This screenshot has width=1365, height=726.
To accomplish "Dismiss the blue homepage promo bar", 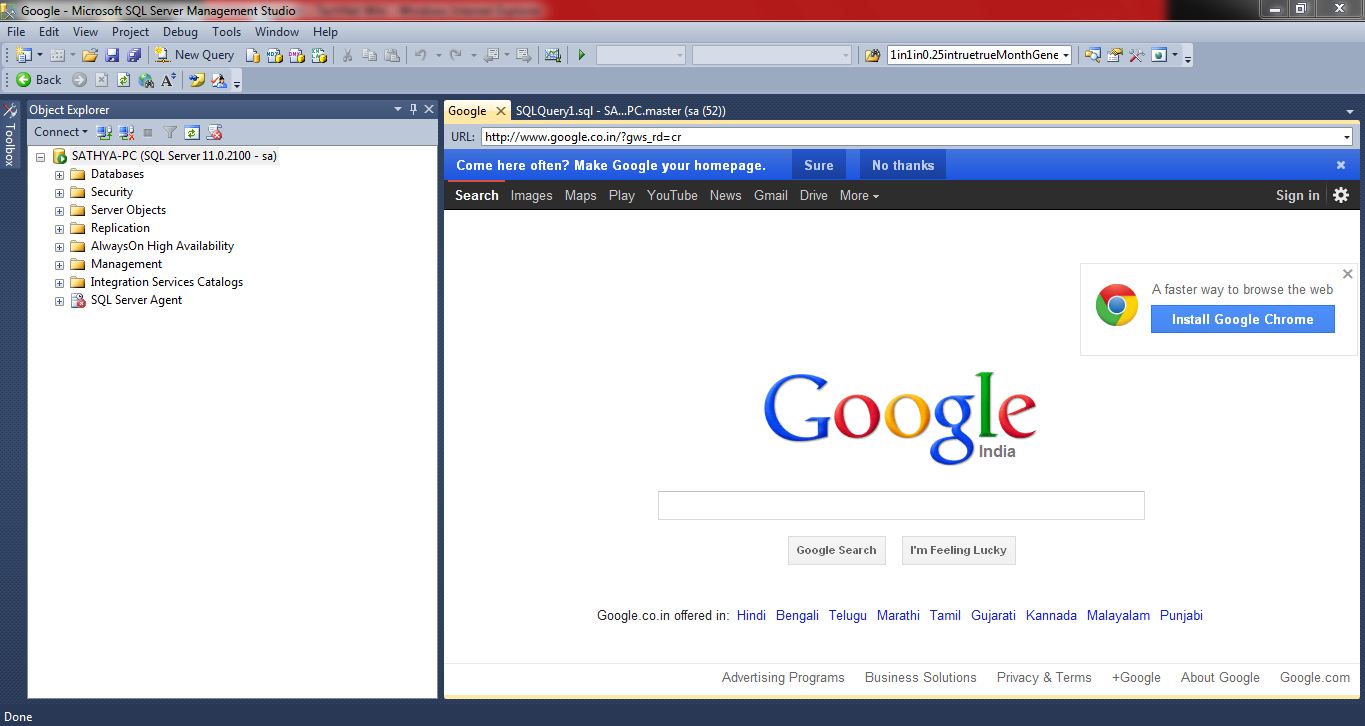I will click(x=1341, y=165).
